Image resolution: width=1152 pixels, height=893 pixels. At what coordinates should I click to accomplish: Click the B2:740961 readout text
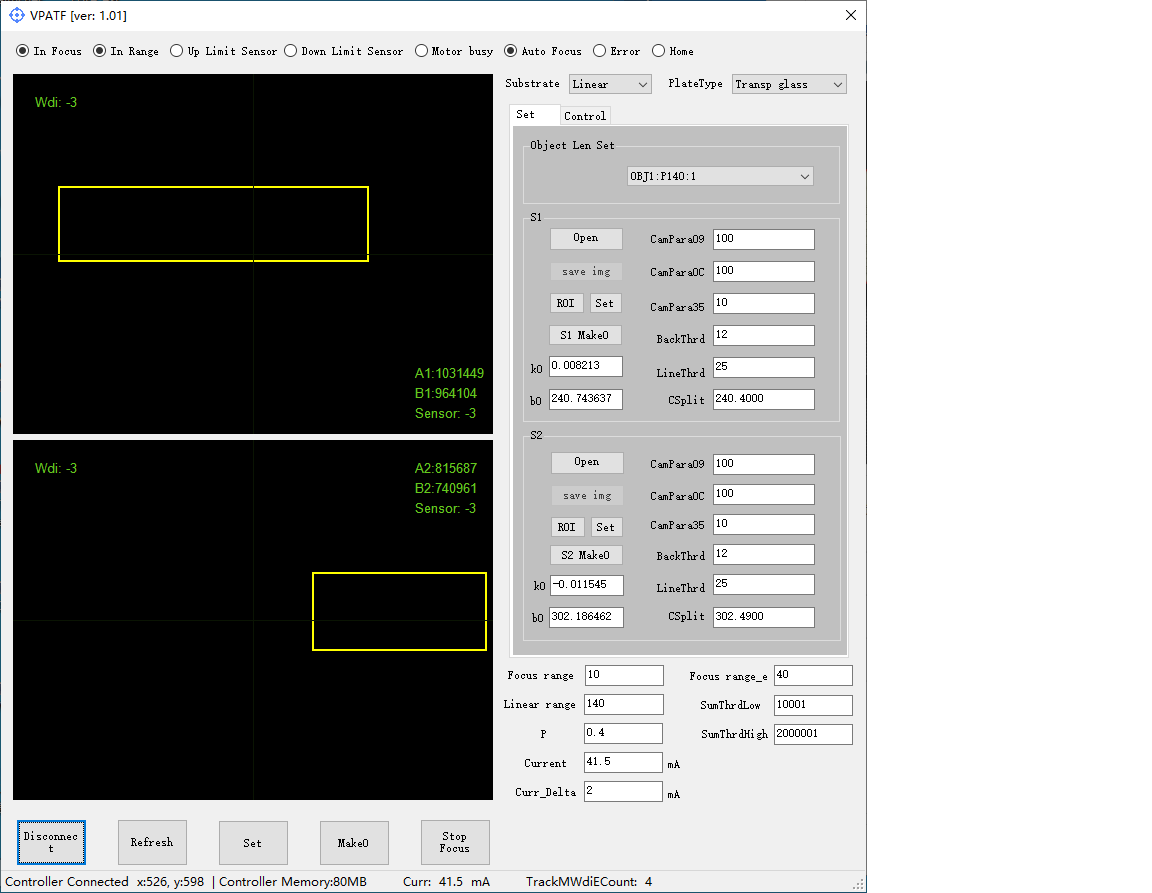pos(445,488)
